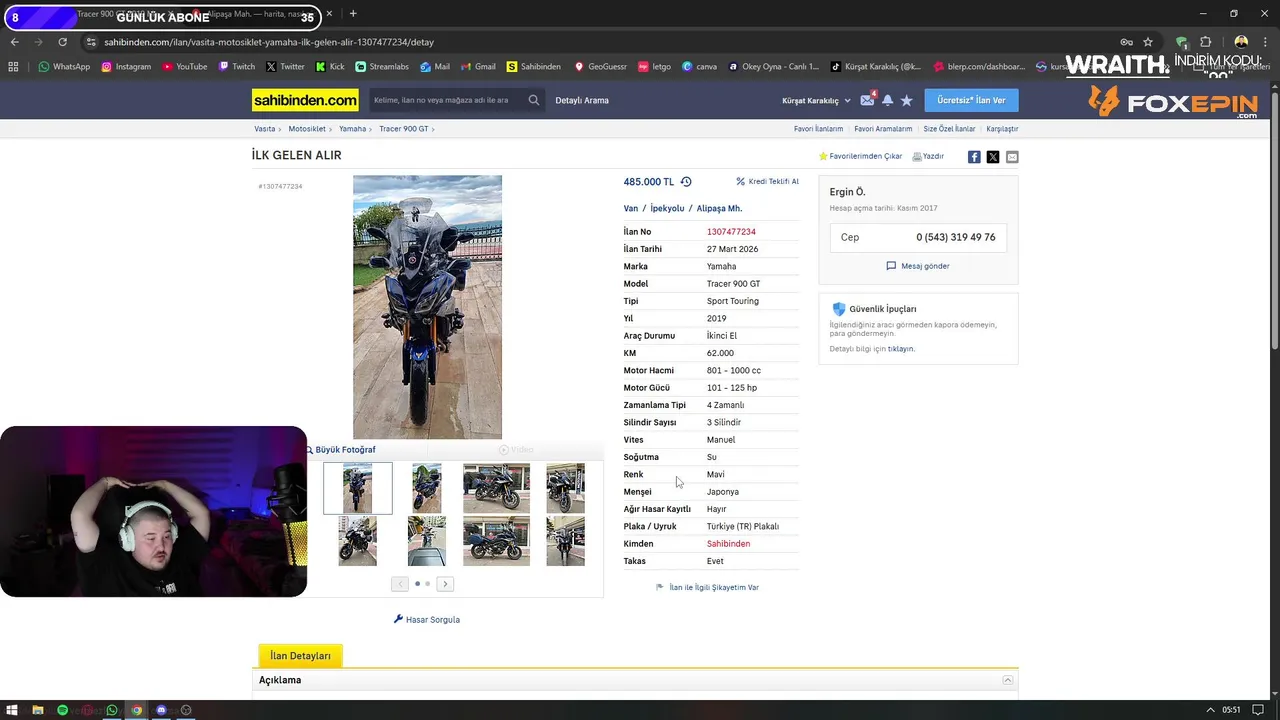The height and width of the screenshot is (720, 1280).
Task: Click Kredi Teklifi Al link
Action: tap(768, 182)
